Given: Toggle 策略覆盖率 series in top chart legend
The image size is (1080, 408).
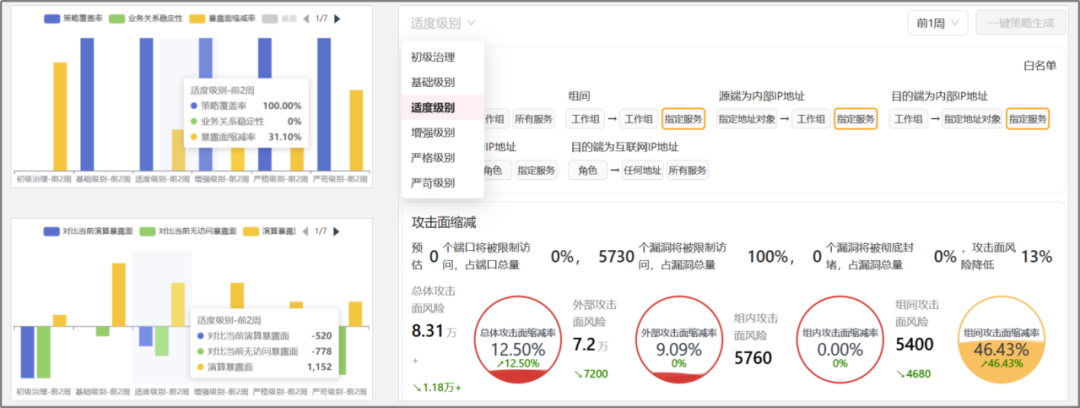Looking at the screenshot, I should click(72, 19).
